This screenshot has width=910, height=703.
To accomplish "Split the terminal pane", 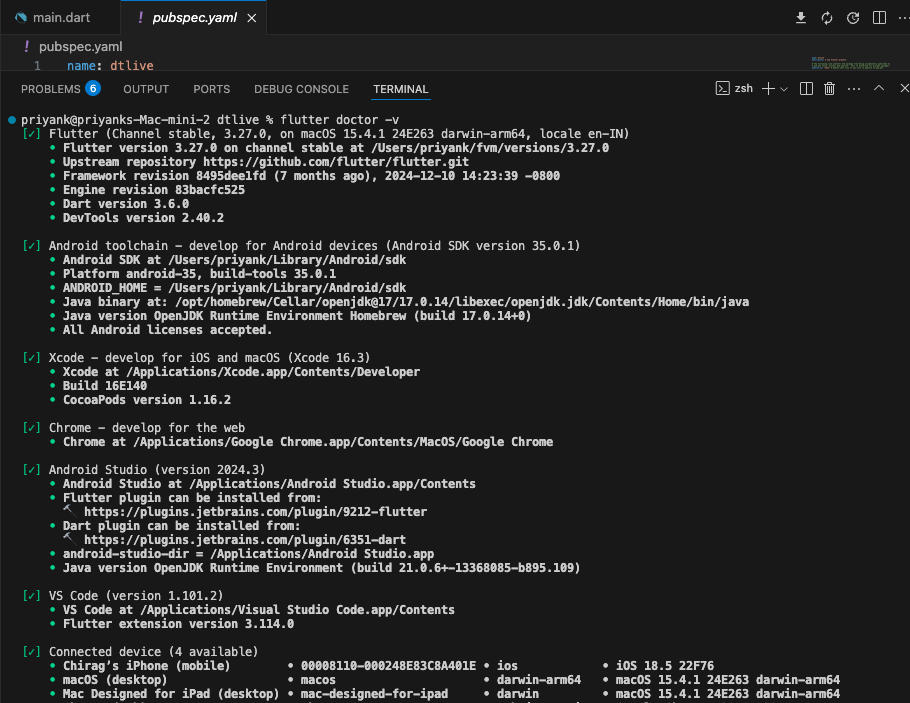I will tap(806, 88).
